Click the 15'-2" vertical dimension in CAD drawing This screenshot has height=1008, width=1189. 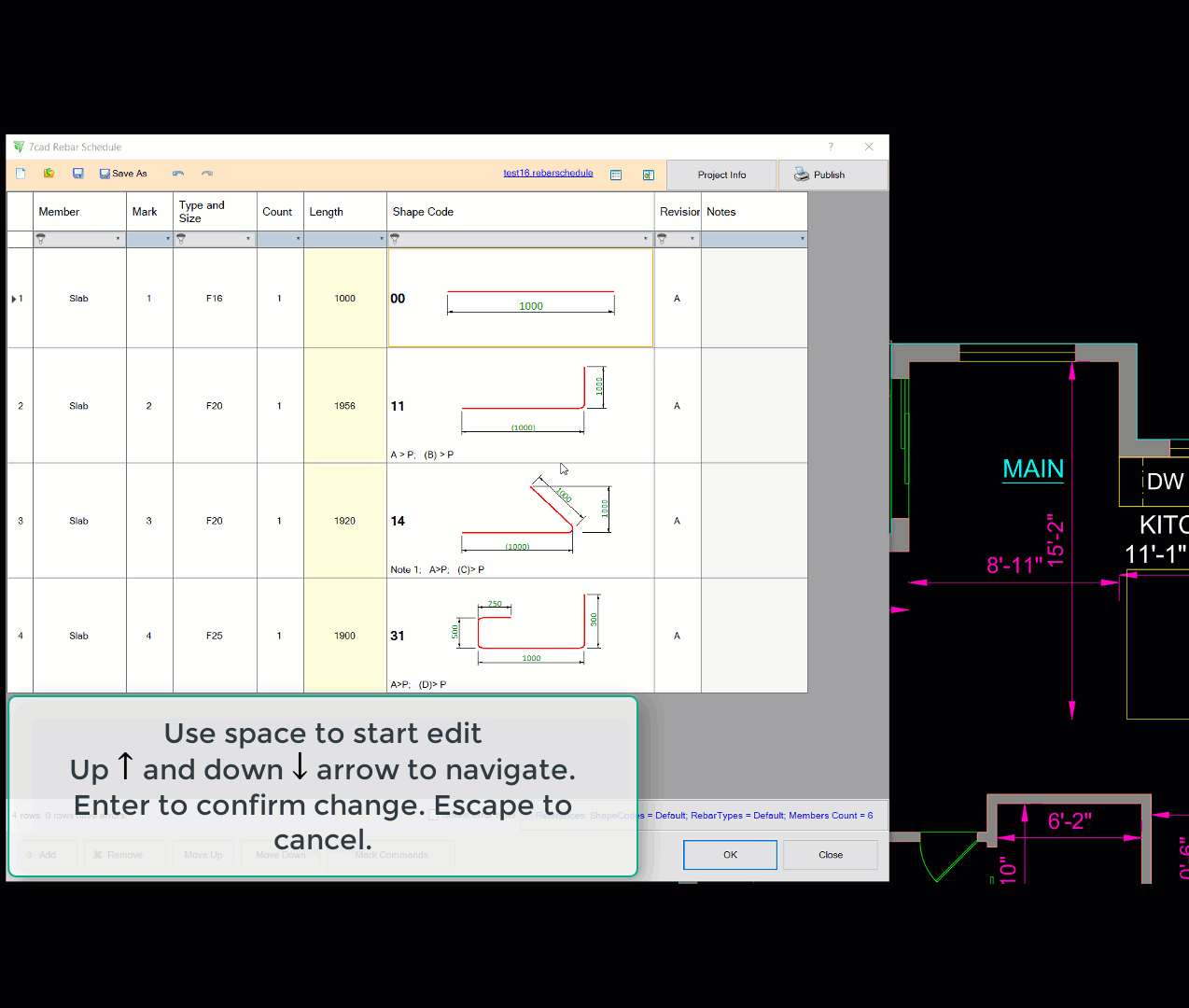[x=1056, y=540]
